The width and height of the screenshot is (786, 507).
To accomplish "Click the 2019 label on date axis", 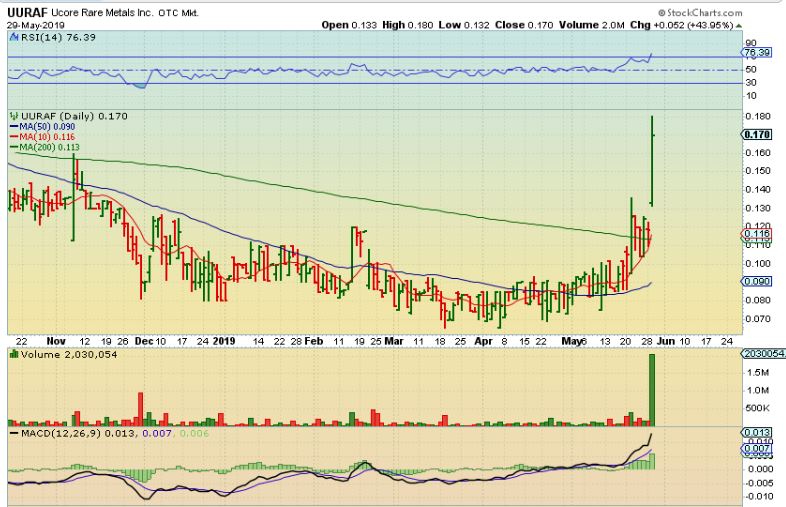I will [x=222, y=340].
